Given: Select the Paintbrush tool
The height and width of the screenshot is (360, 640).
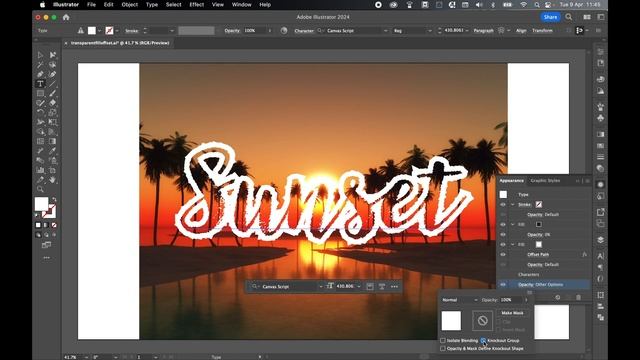Looking at the screenshot, I should [53, 93].
